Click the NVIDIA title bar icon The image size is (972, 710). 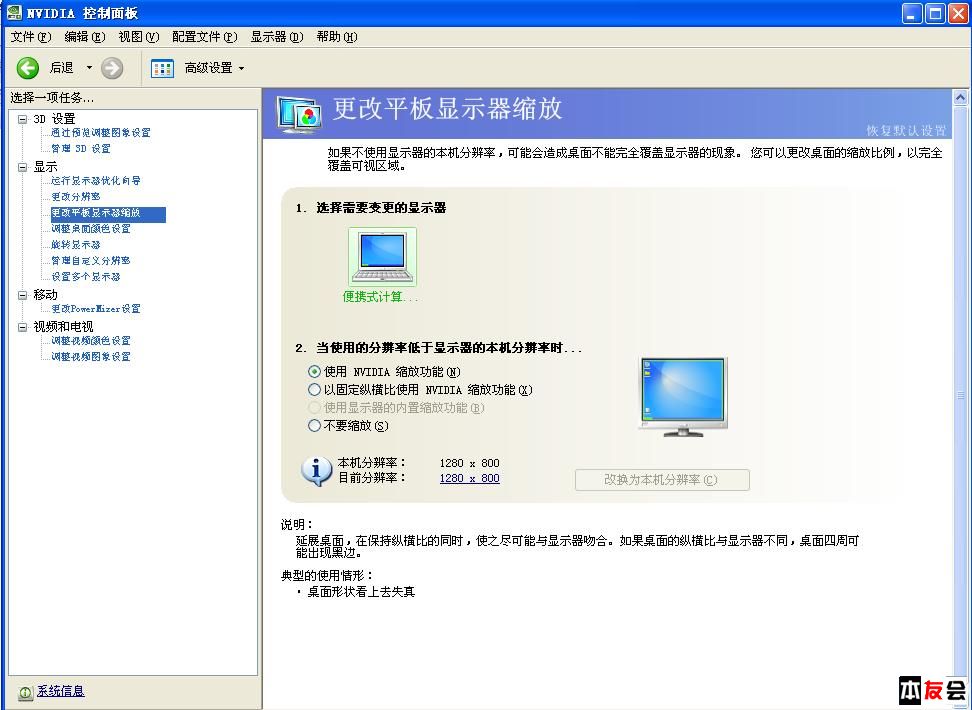click(x=14, y=12)
